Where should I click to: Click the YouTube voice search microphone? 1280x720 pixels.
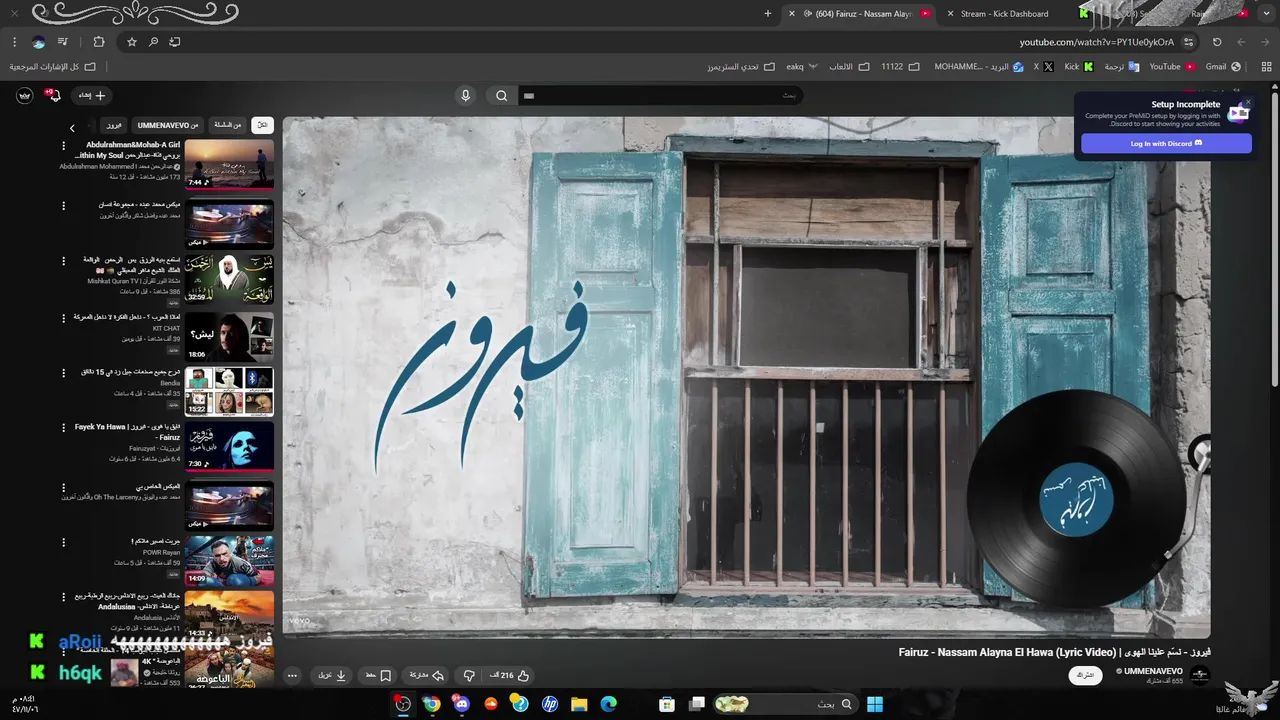click(x=465, y=96)
